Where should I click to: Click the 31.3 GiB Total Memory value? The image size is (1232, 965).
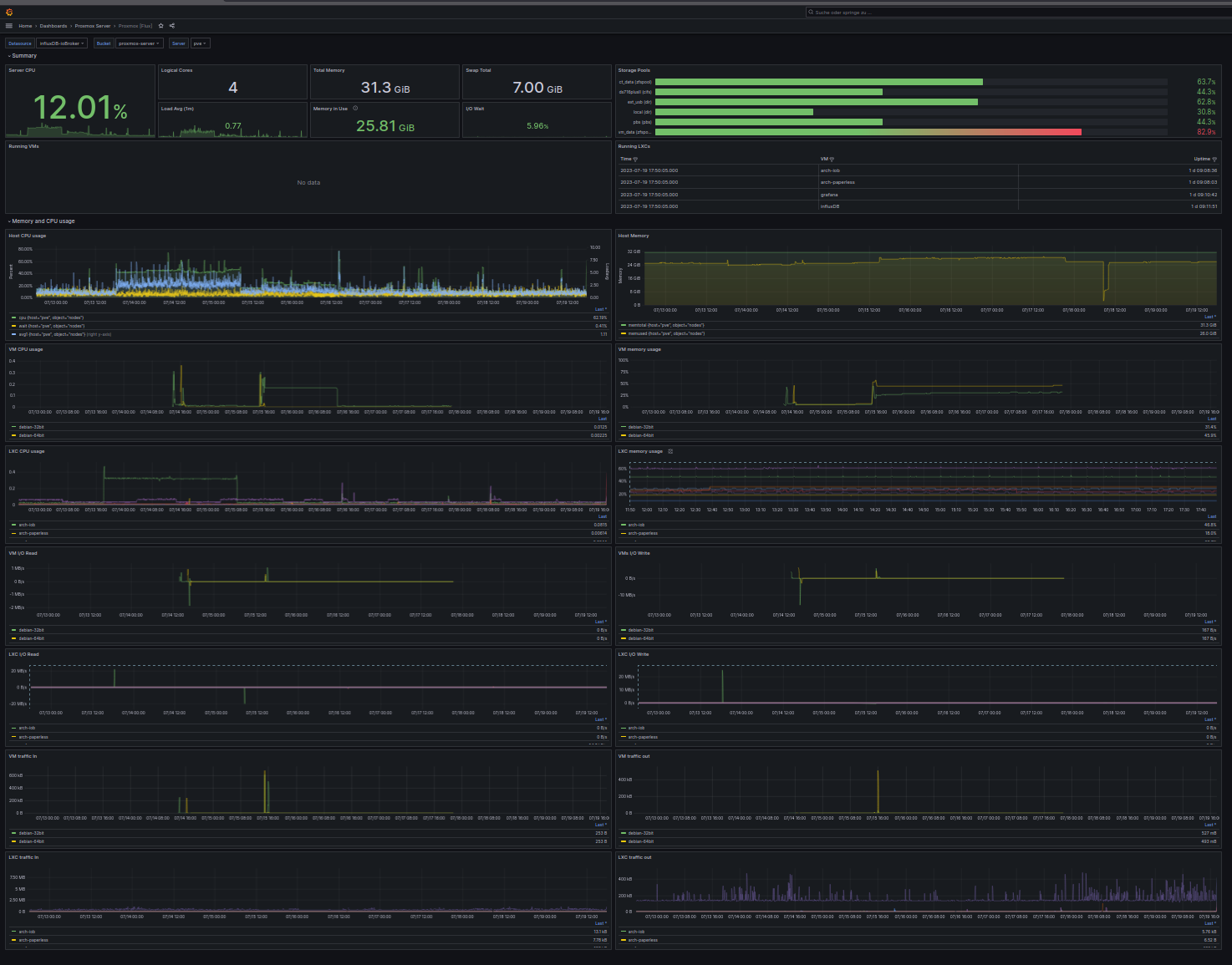[385, 88]
